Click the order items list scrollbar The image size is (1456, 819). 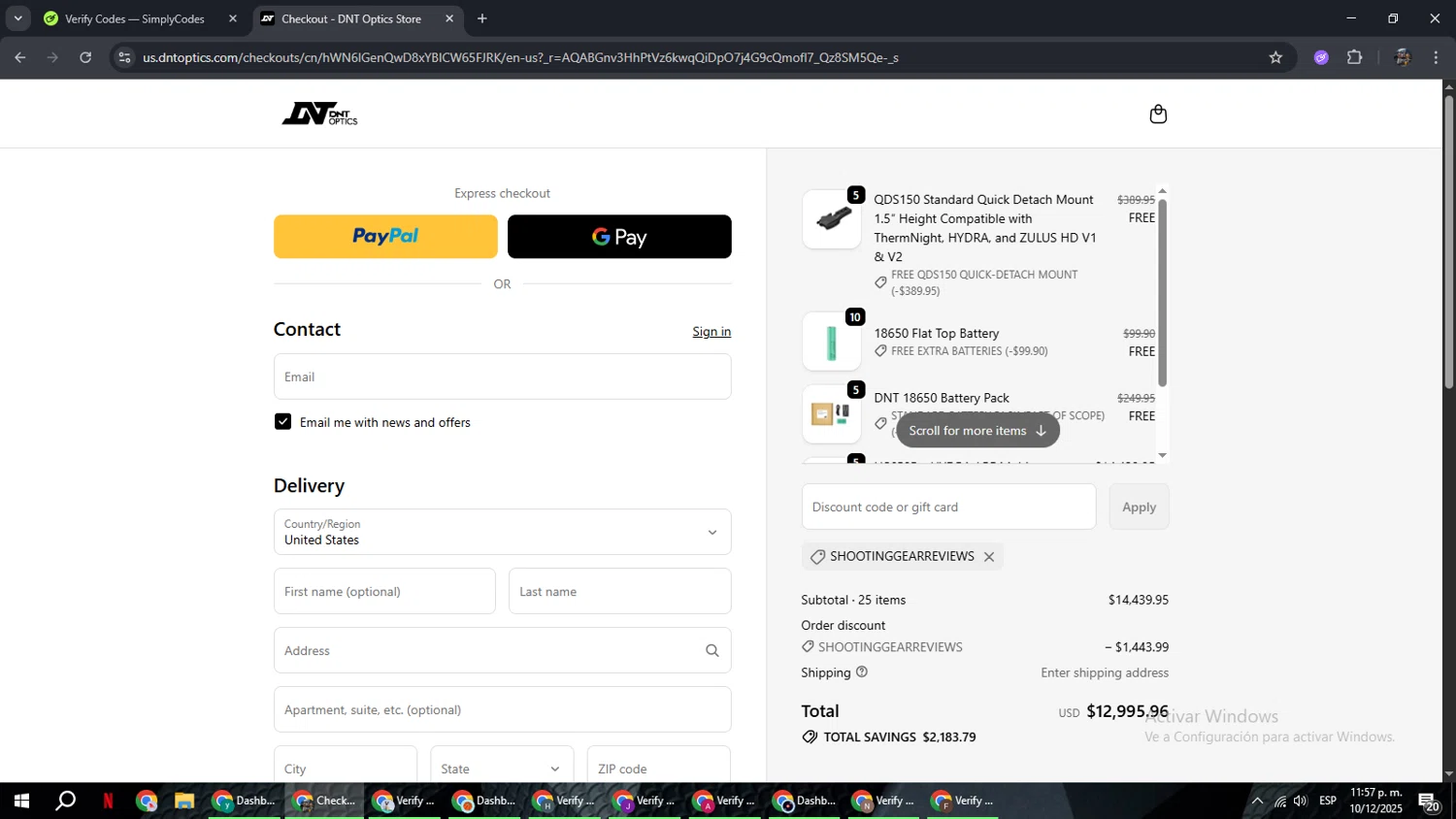(1162, 292)
